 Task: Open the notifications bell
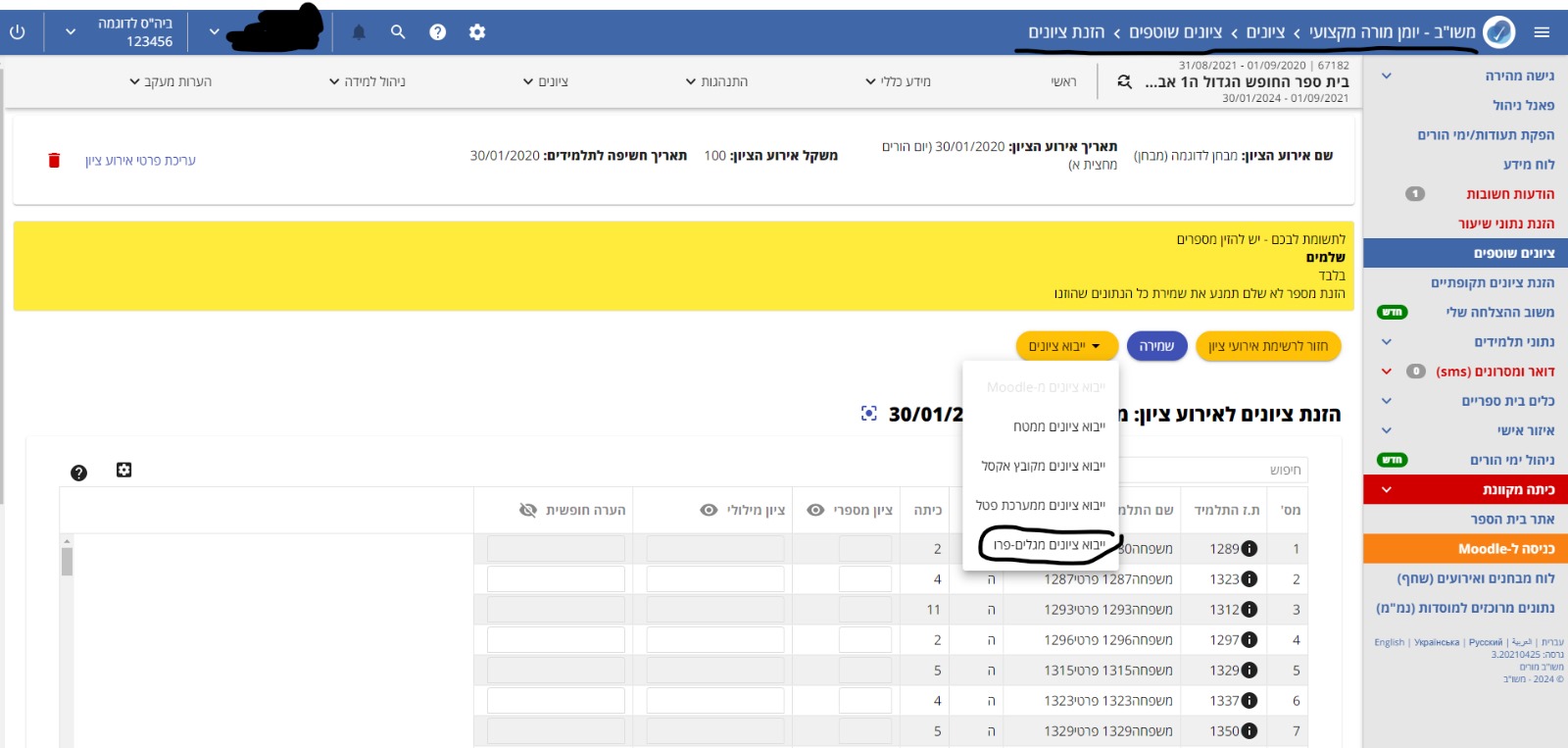(x=359, y=32)
